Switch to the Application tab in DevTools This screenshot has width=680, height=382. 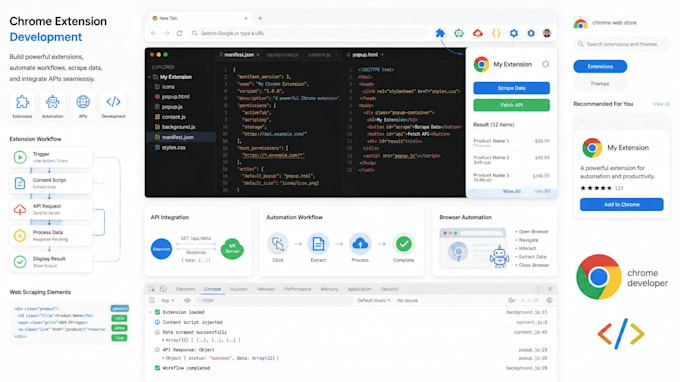tap(359, 289)
